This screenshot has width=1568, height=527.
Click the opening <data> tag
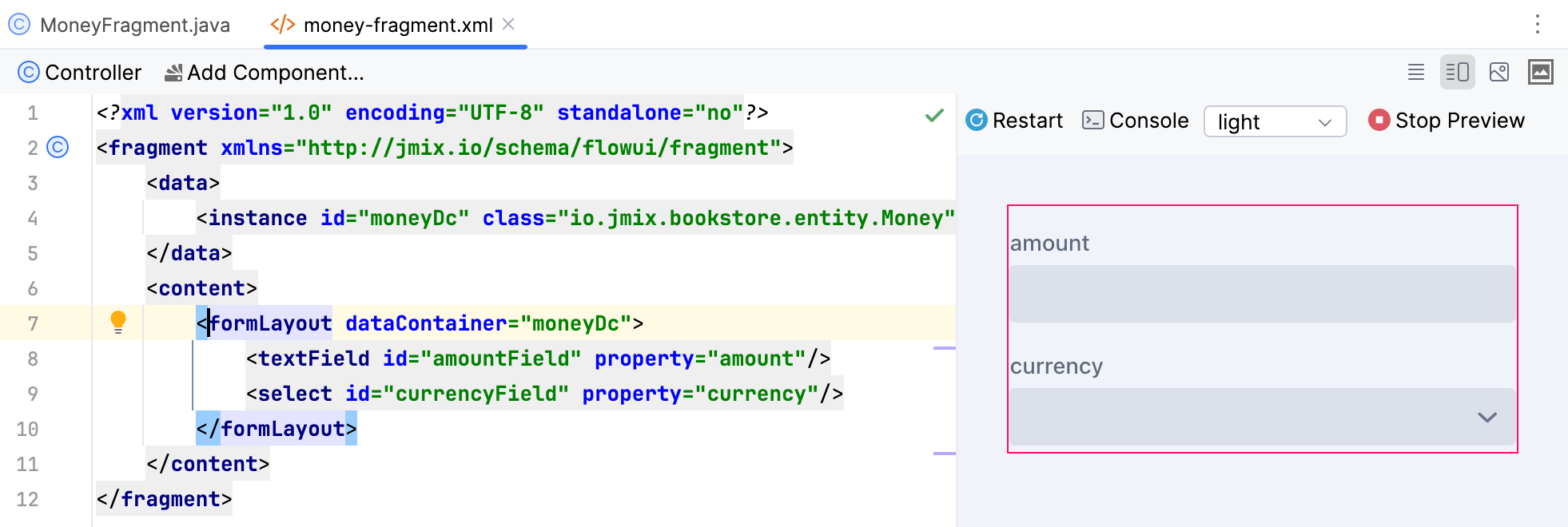(x=183, y=183)
